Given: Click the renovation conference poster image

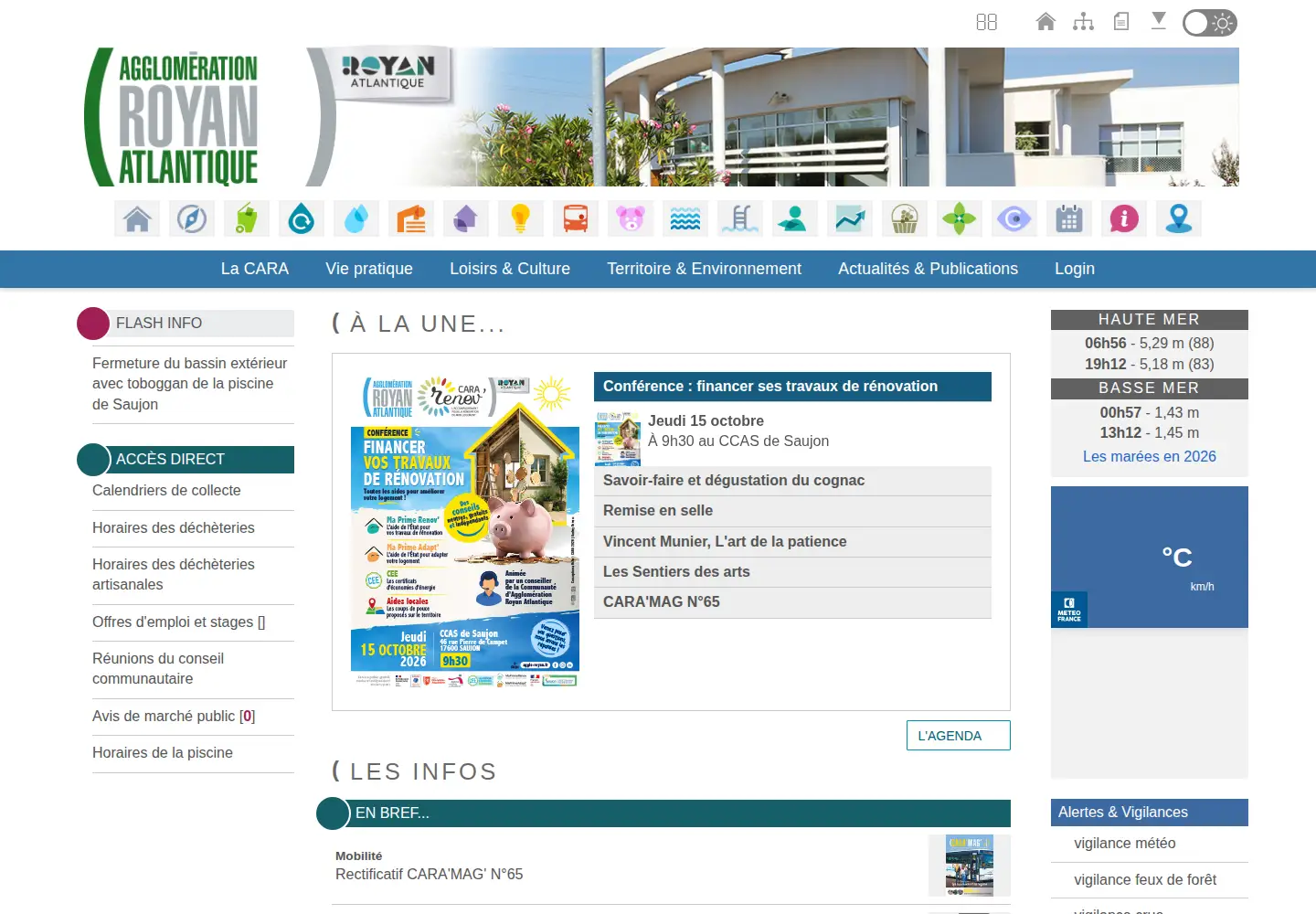Looking at the screenshot, I should [465, 530].
